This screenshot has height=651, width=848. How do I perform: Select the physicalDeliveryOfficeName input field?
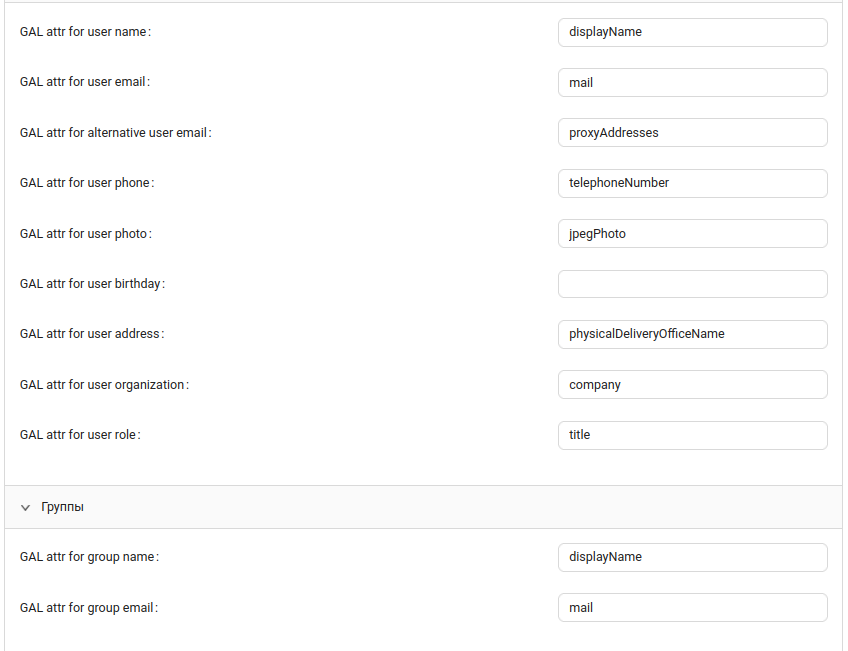(x=692, y=334)
